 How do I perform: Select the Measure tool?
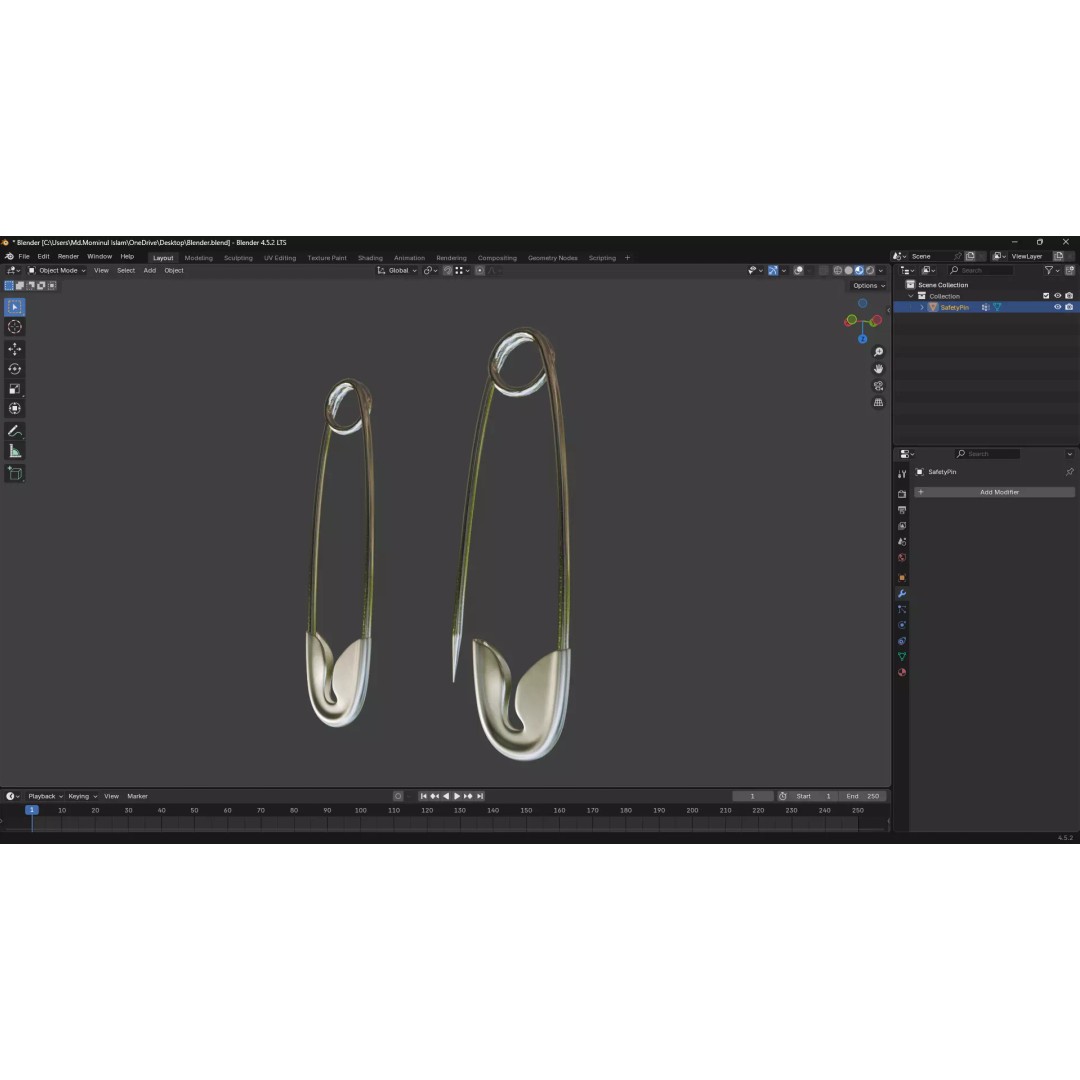[14, 451]
